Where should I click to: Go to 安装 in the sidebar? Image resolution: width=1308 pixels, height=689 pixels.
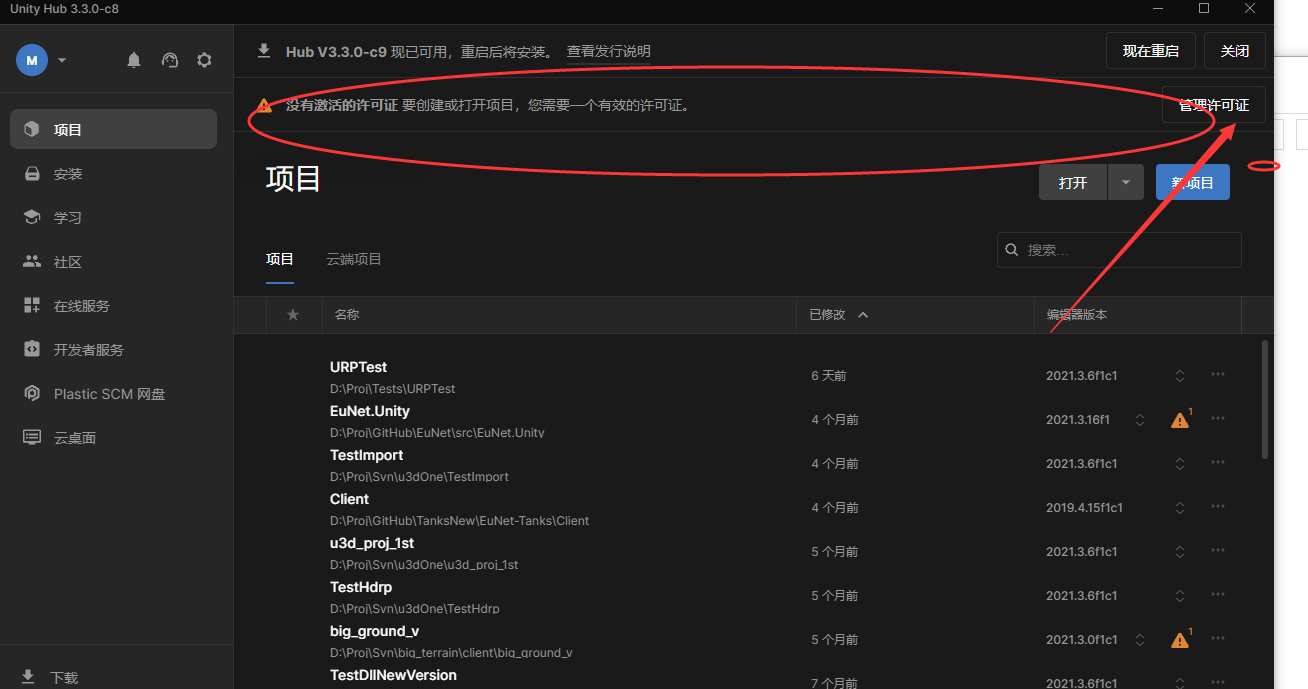(113, 174)
